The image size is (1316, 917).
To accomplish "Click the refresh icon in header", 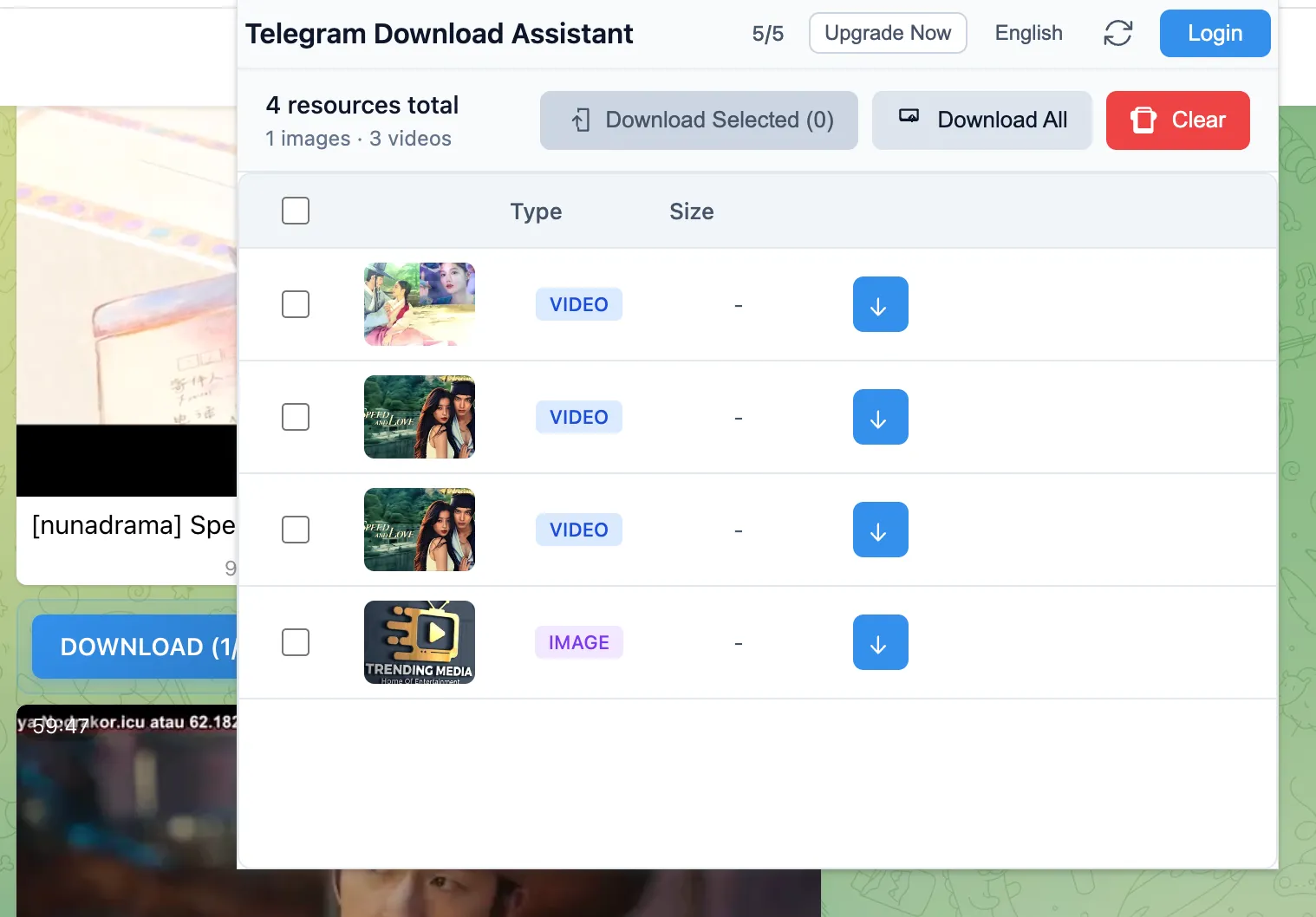I will coord(1117,34).
